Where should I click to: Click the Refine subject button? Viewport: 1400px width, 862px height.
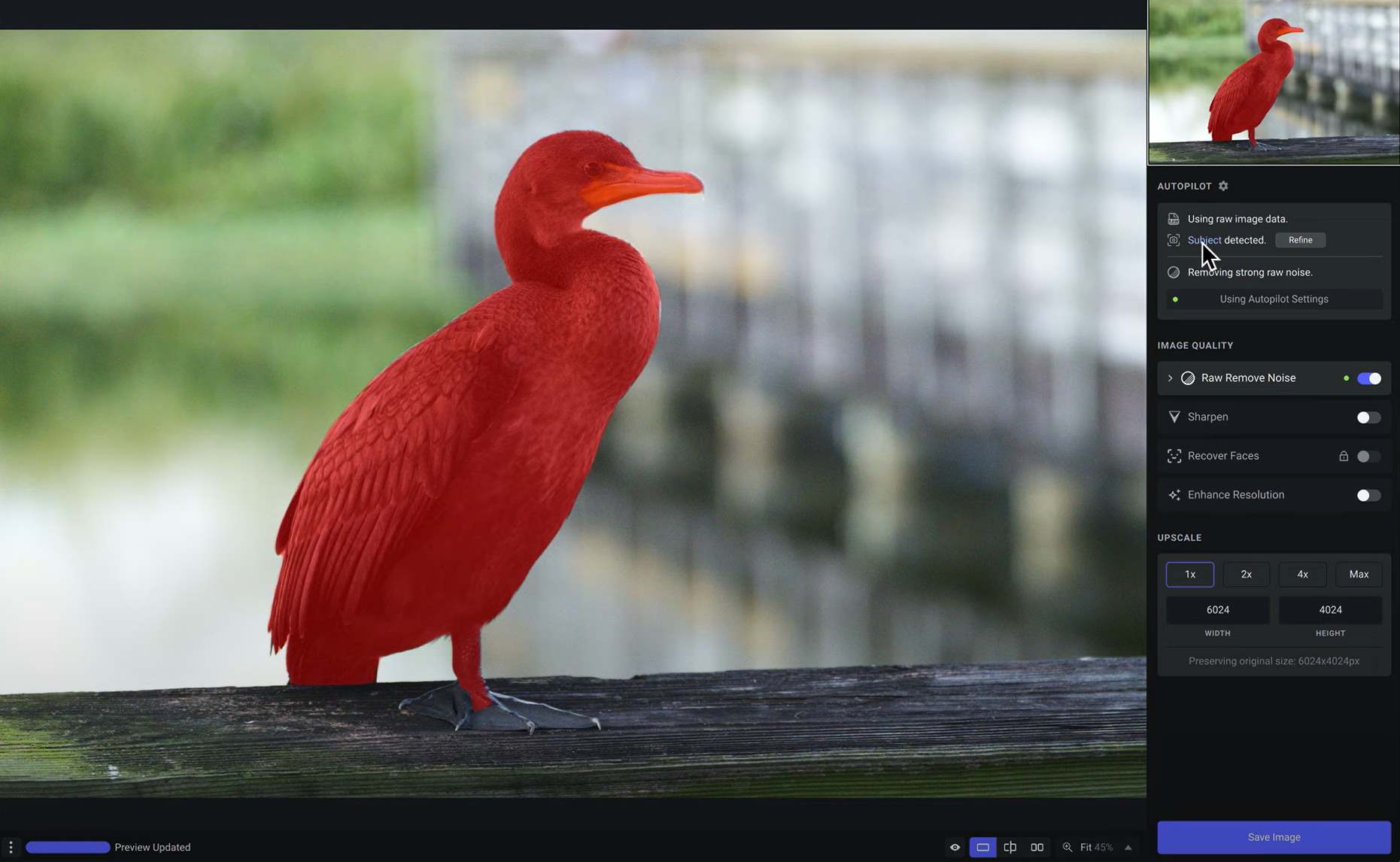1300,239
